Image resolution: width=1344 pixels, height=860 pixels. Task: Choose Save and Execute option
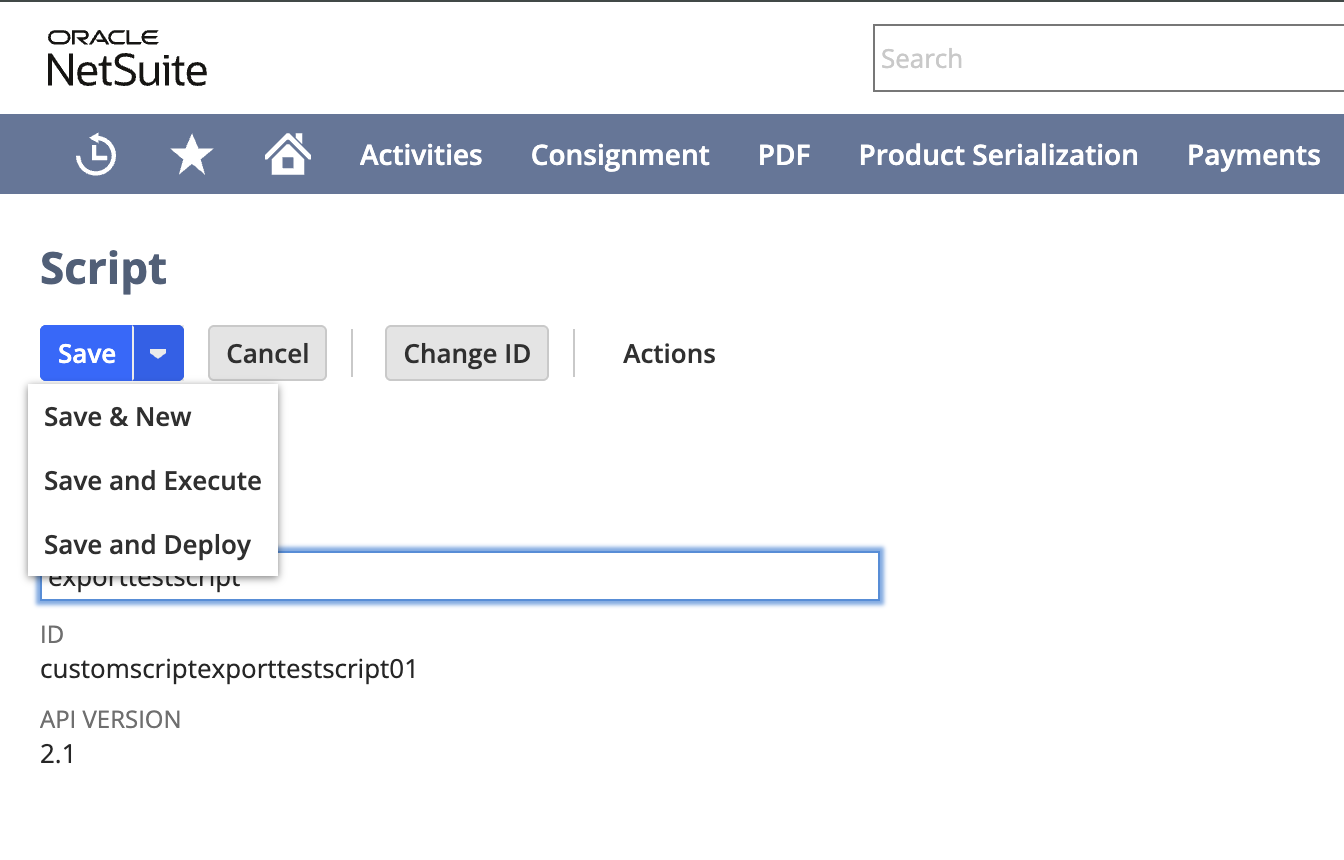click(153, 481)
